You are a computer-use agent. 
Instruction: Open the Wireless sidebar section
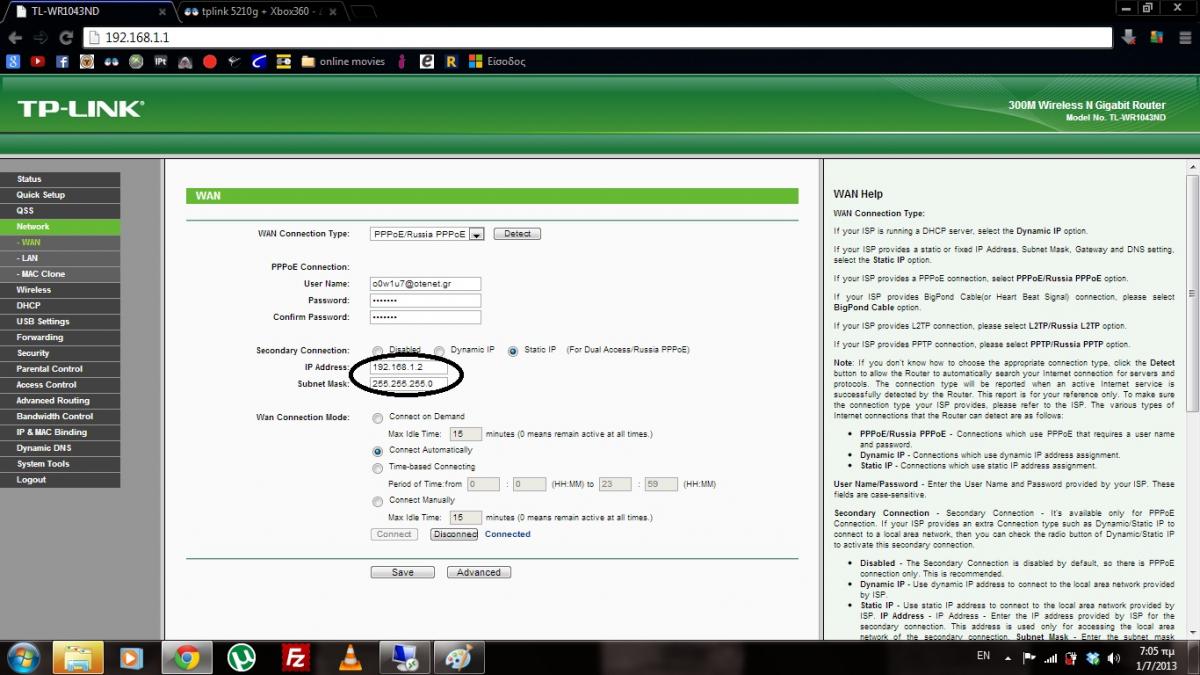click(60, 290)
